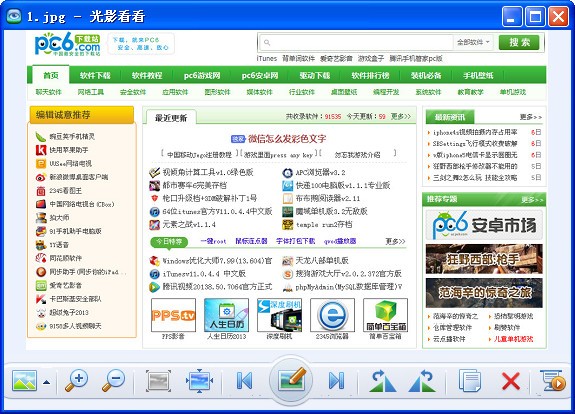Click the temple run2存档 entry
575x414 pixels.
pyautogui.click(x=324, y=224)
